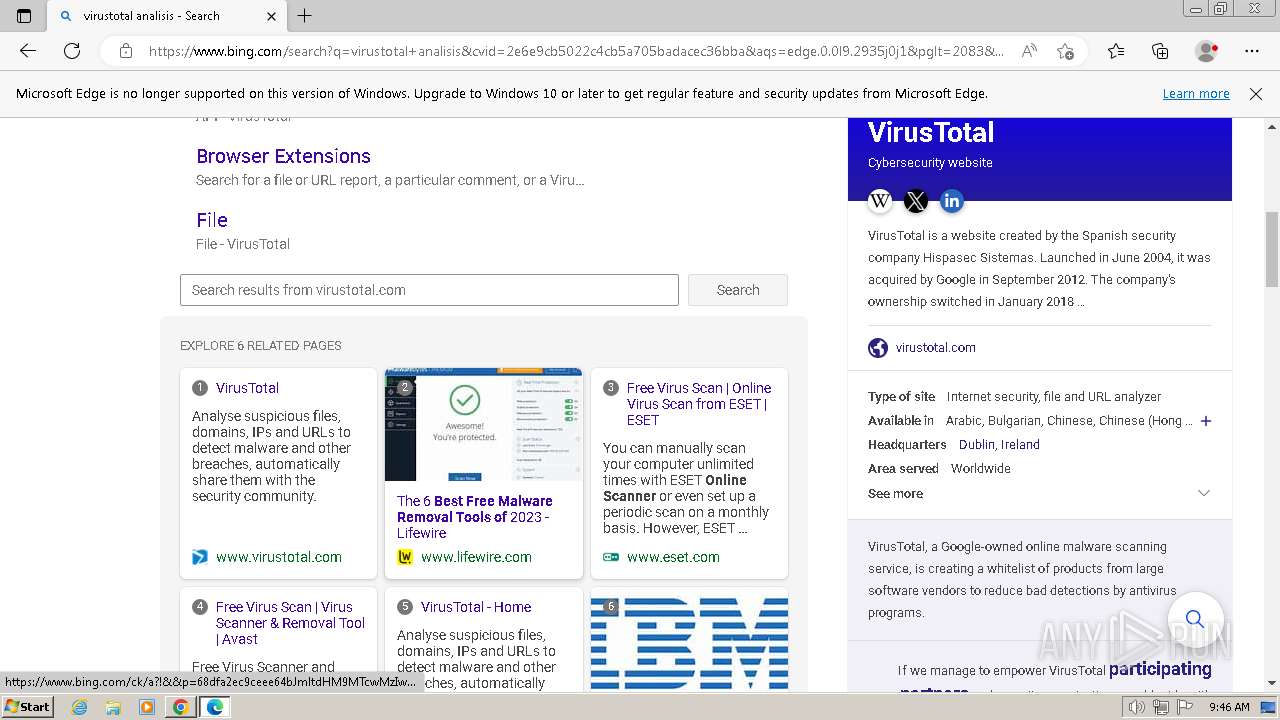1280x720 pixels.
Task: Open the Browser Extensions link
Action: [x=283, y=156]
